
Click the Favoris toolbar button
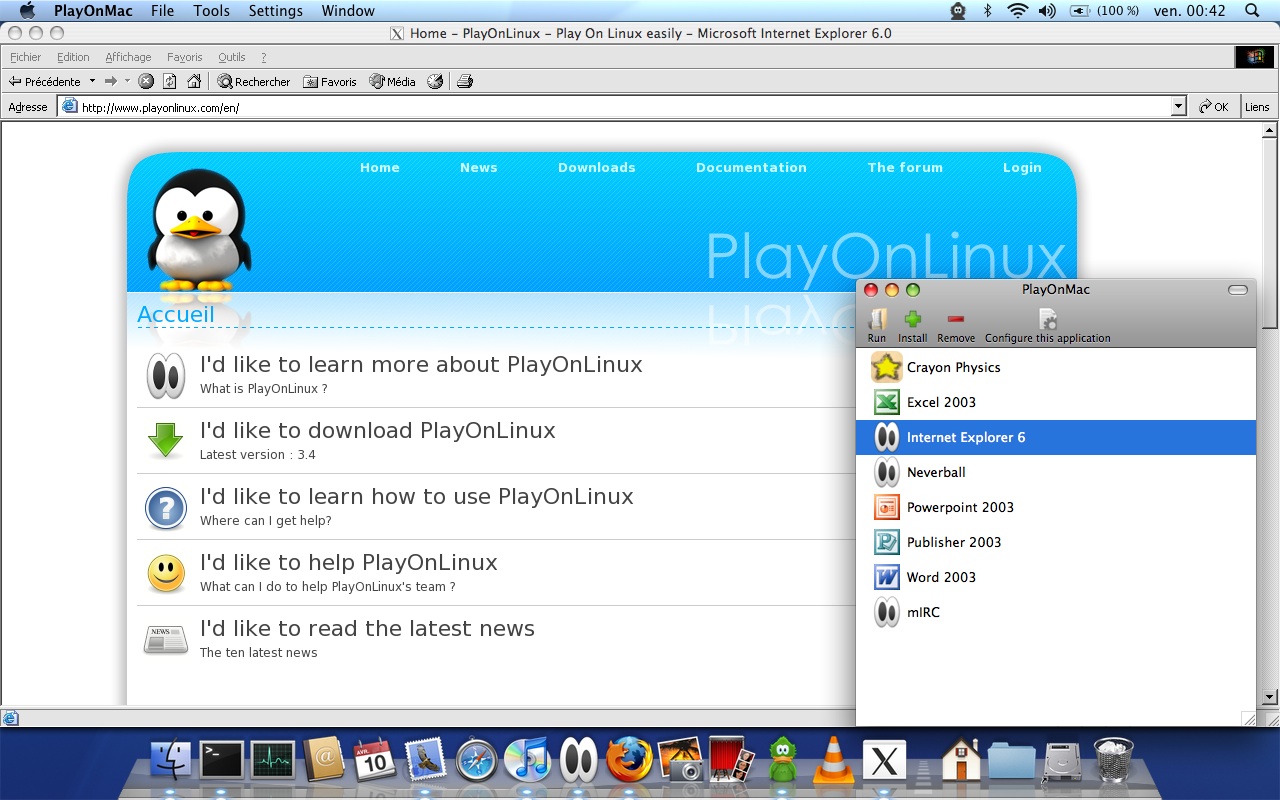point(330,81)
